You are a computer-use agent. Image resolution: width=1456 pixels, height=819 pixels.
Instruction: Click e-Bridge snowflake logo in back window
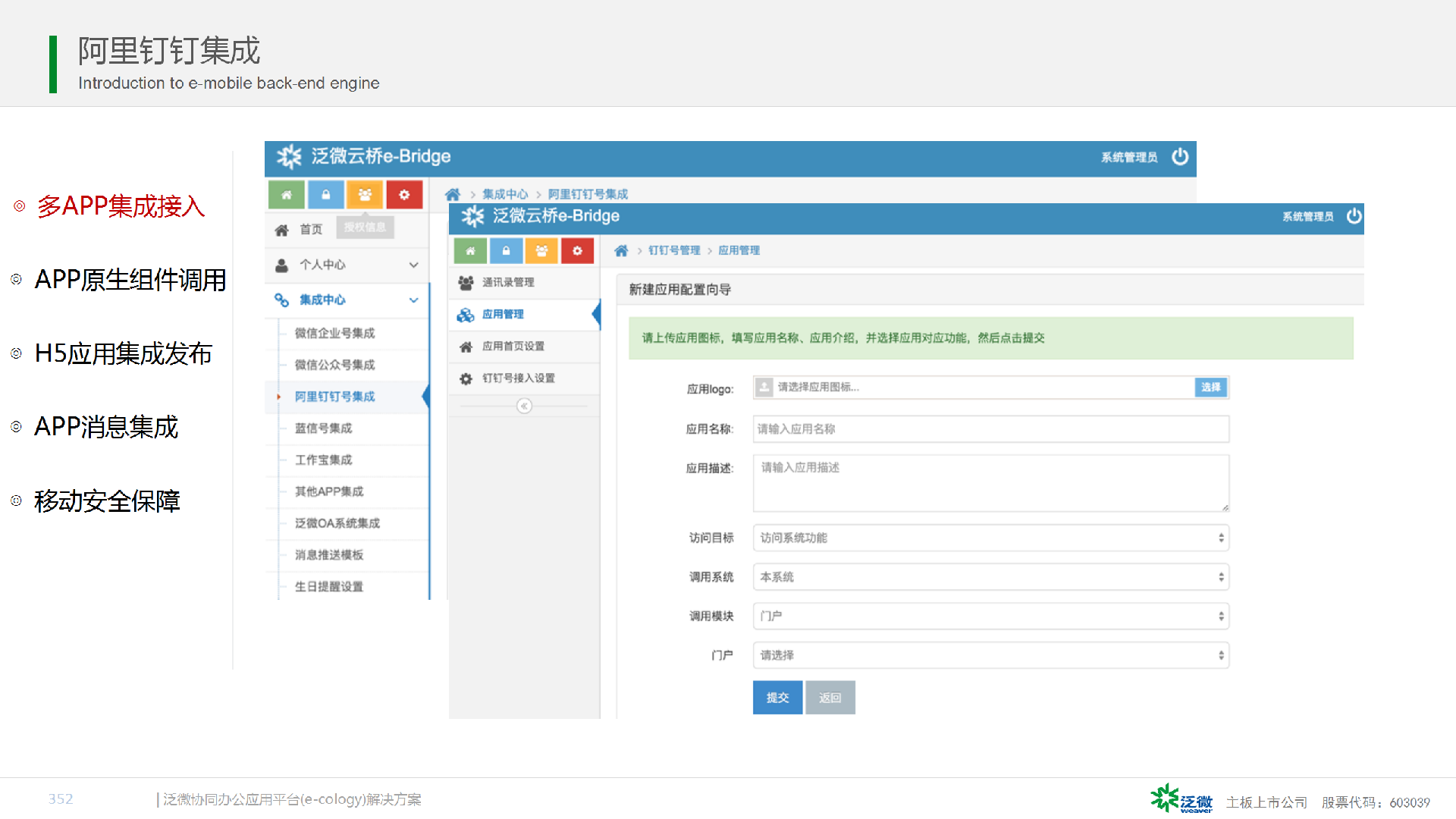click(x=289, y=156)
